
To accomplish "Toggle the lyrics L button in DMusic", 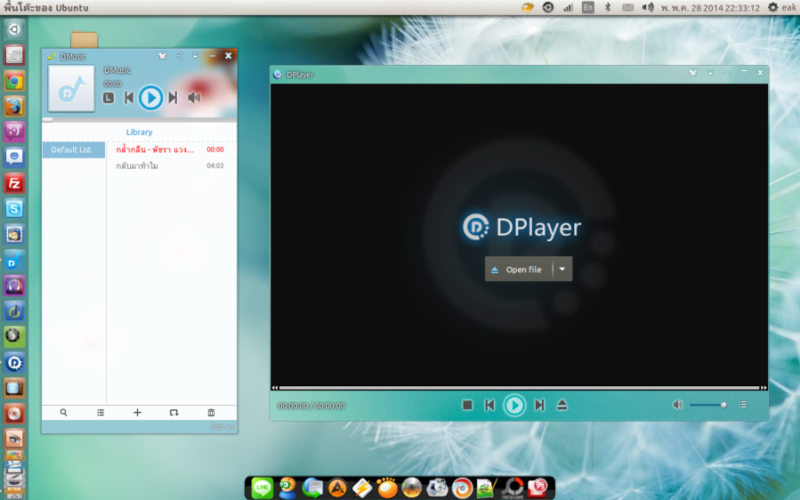I will (108, 98).
